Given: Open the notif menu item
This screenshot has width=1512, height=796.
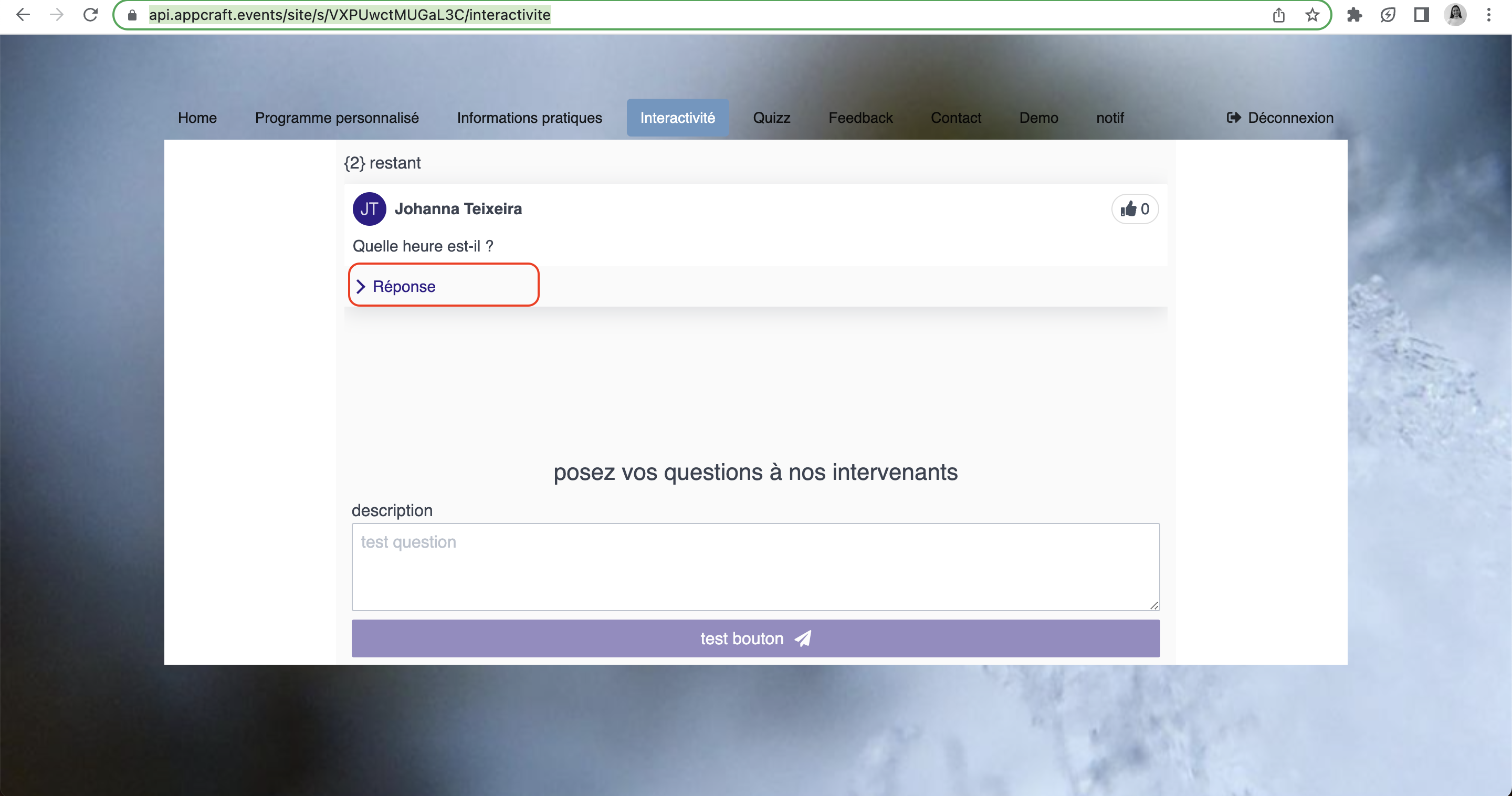Looking at the screenshot, I should (x=1109, y=118).
